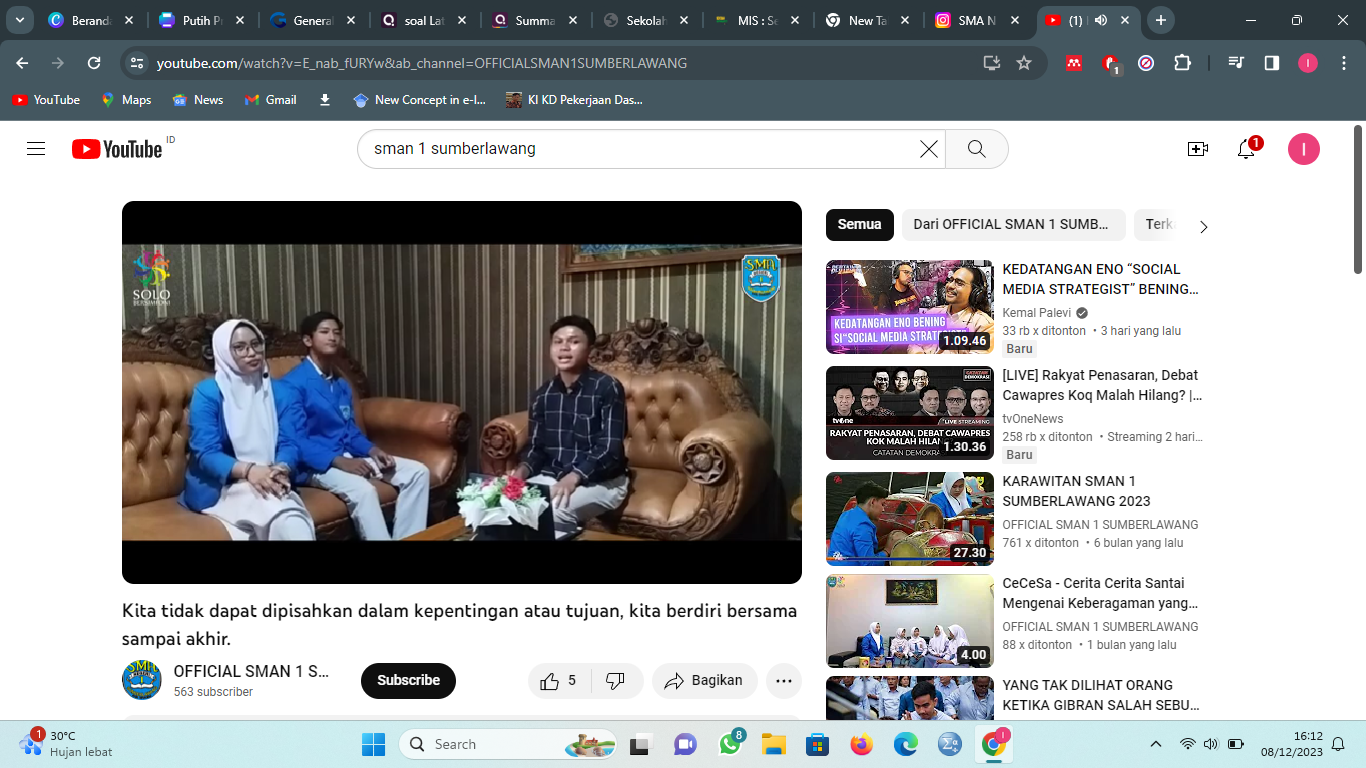Select the Semua filter chip
1366x768 pixels.
pyautogui.click(x=859, y=225)
